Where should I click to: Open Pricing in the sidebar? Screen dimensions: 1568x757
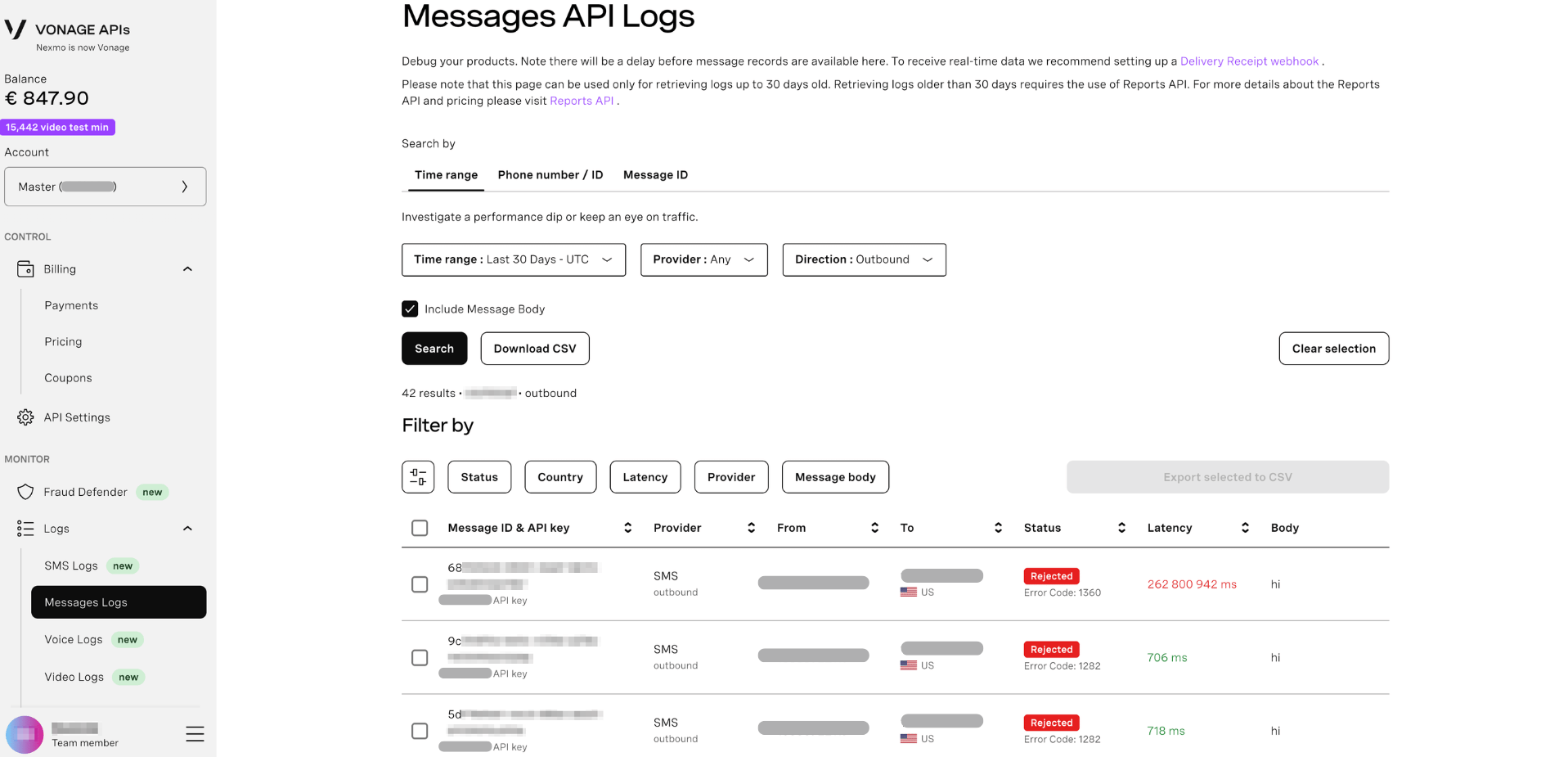coord(63,341)
